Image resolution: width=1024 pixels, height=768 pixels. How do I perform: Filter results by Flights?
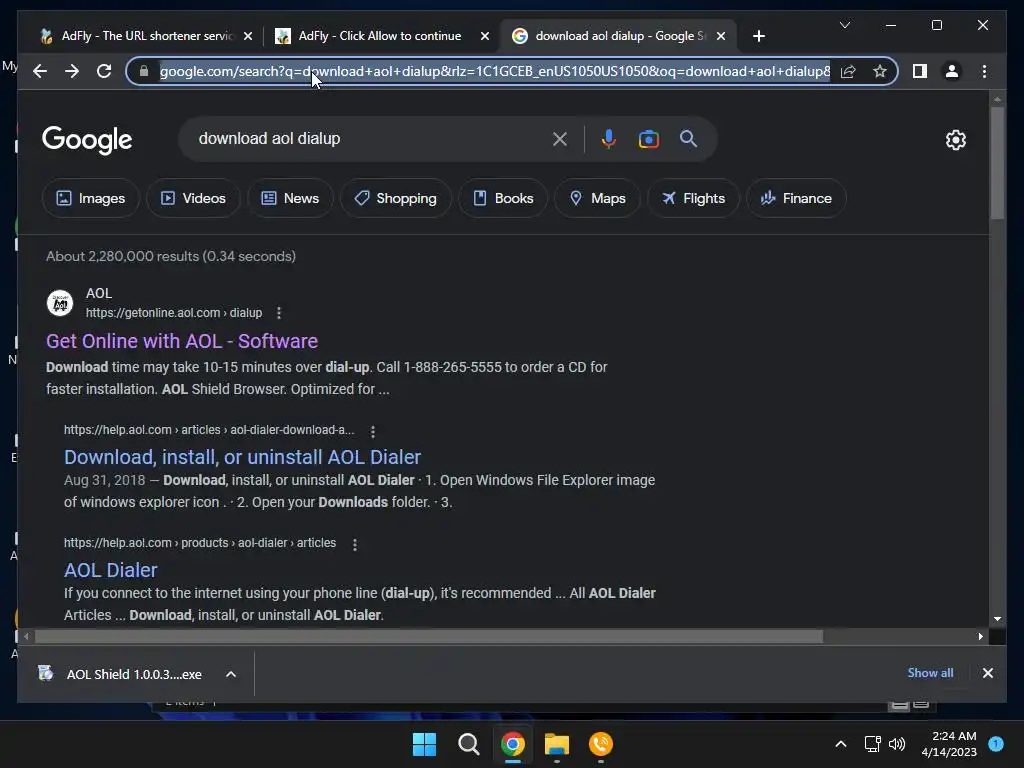pyautogui.click(x=693, y=198)
